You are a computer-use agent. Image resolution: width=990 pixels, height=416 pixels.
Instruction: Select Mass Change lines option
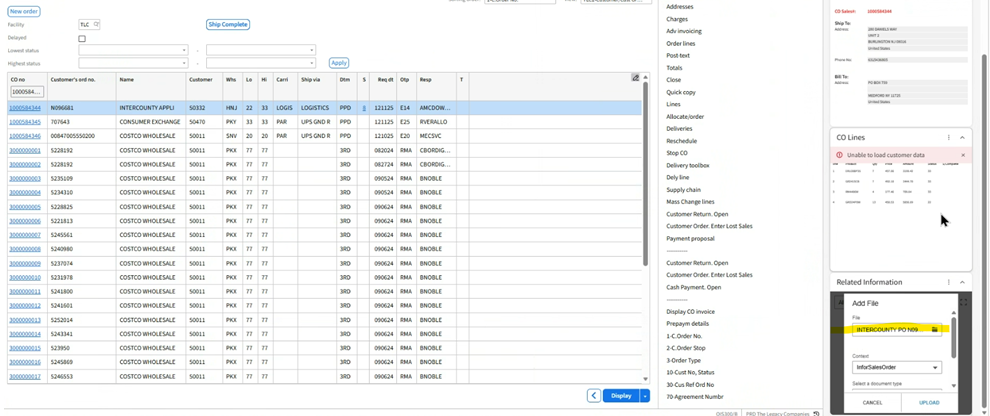click(x=690, y=202)
